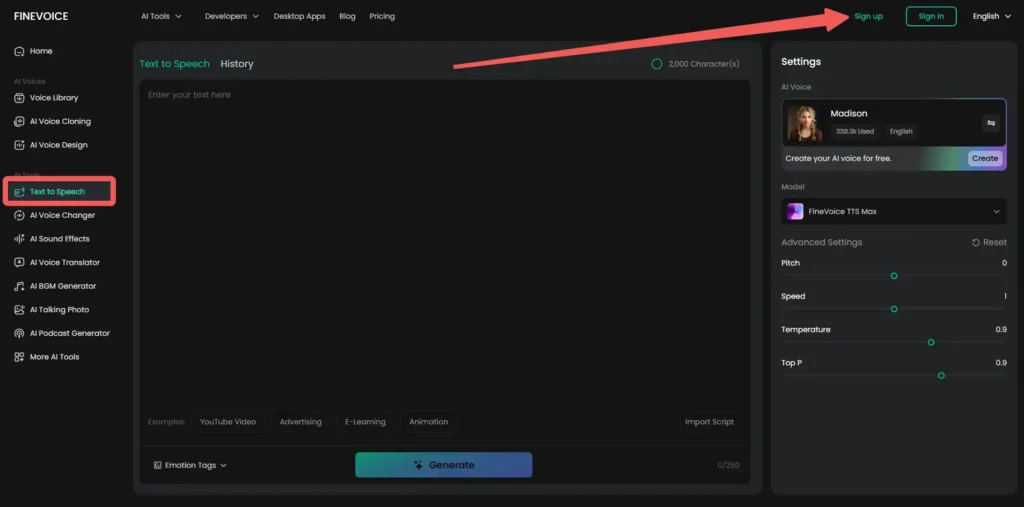1024x507 pixels.
Task: Choose the E-Learning example
Action: click(365, 422)
